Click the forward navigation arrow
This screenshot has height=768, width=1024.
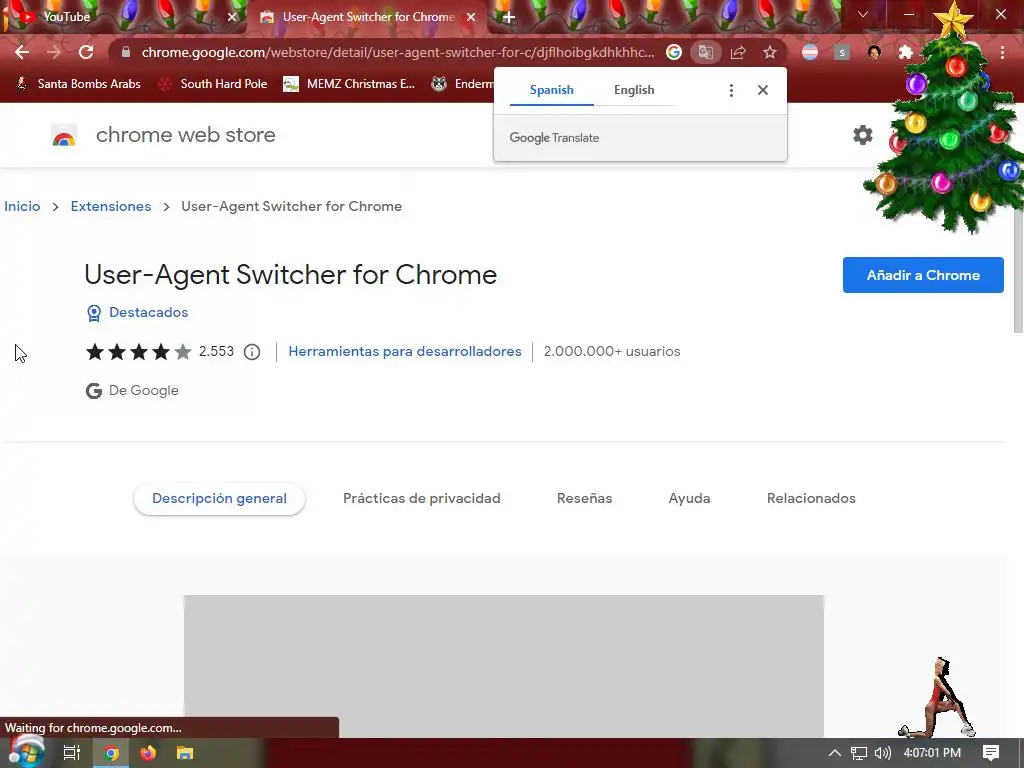54,52
